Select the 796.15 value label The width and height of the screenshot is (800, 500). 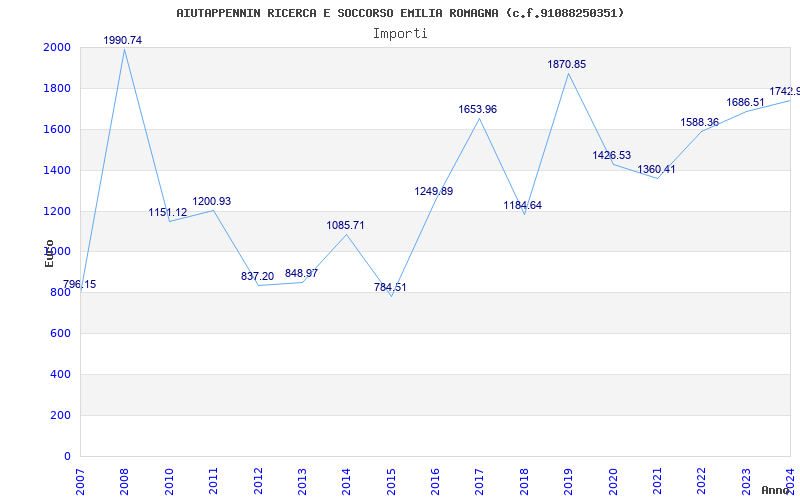(80, 284)
